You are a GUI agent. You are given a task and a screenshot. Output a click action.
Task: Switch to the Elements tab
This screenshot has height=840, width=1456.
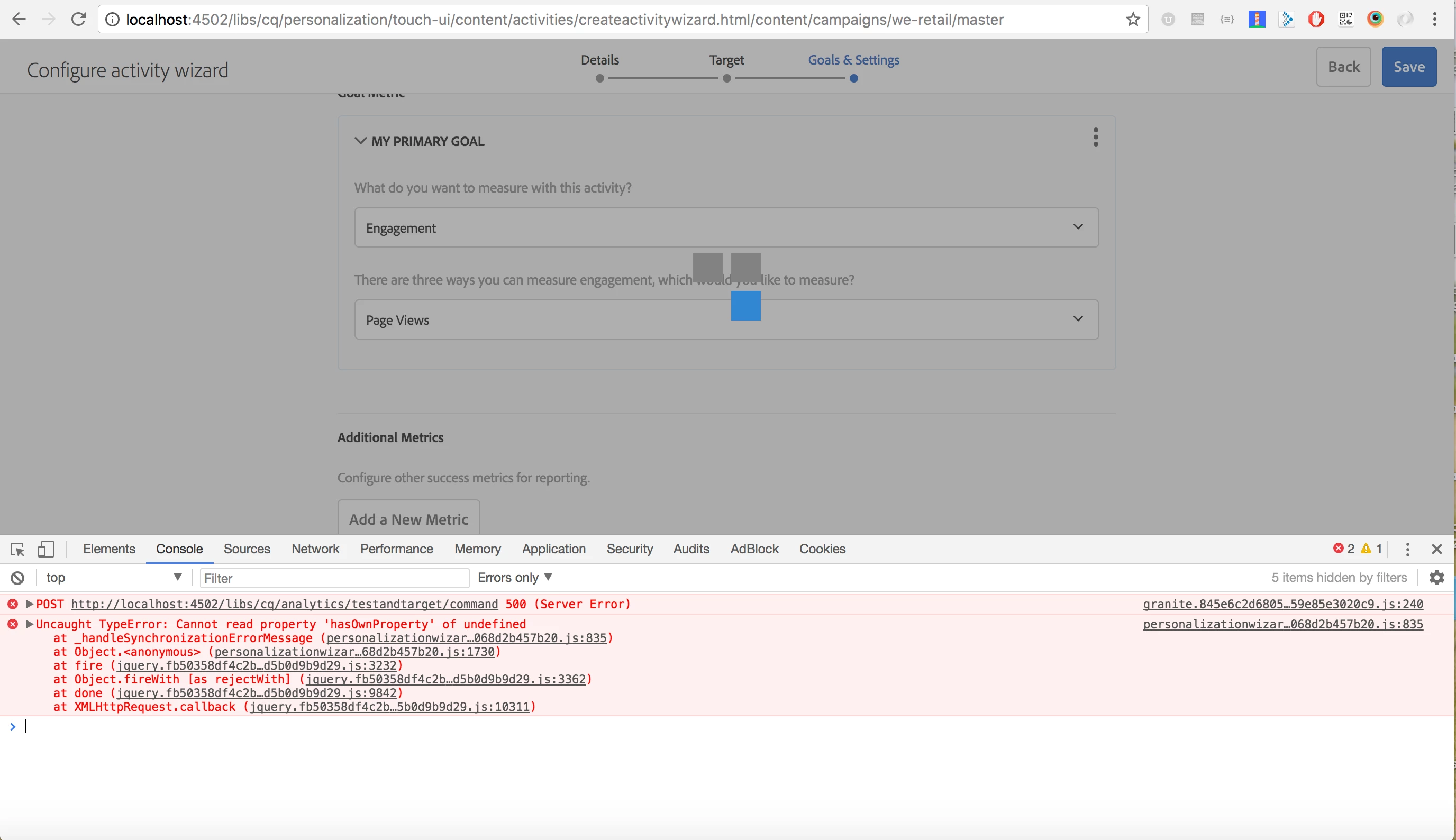pos(109,549)
